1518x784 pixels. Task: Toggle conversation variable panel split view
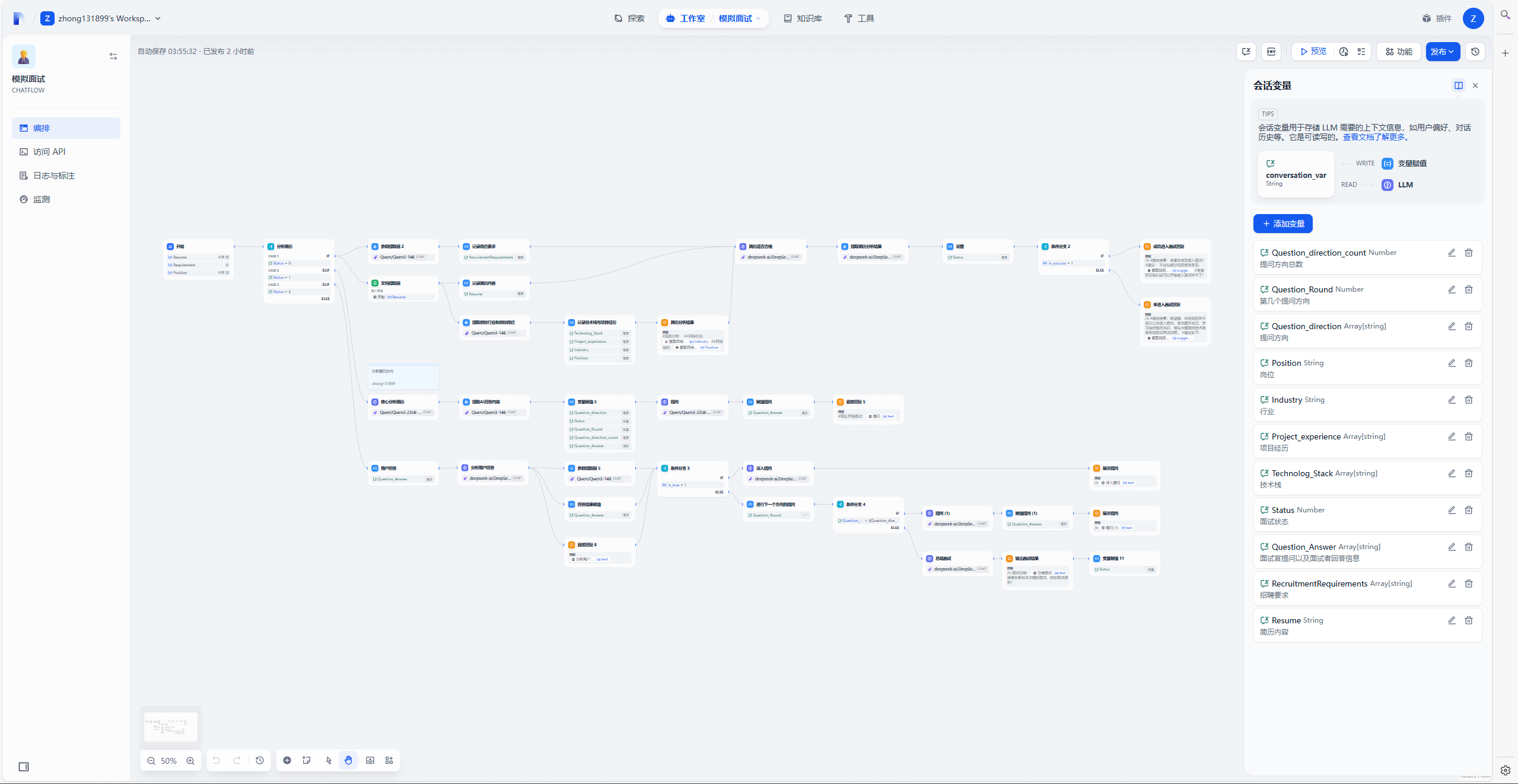1458,85
